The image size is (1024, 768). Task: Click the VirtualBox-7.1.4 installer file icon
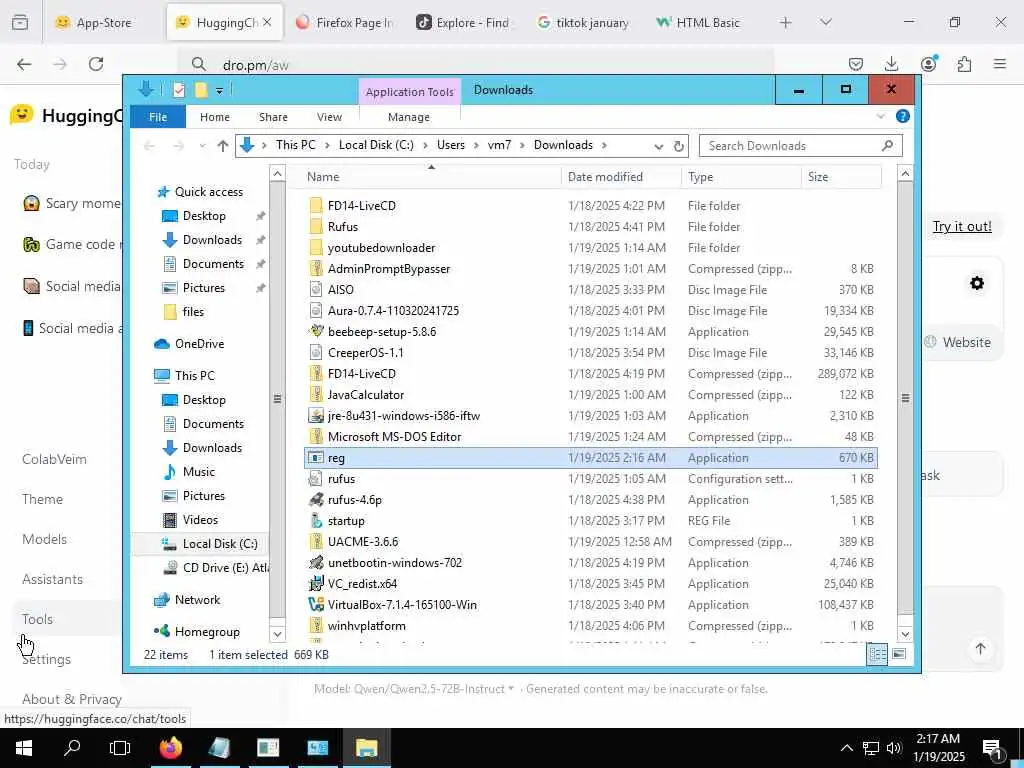316,605
